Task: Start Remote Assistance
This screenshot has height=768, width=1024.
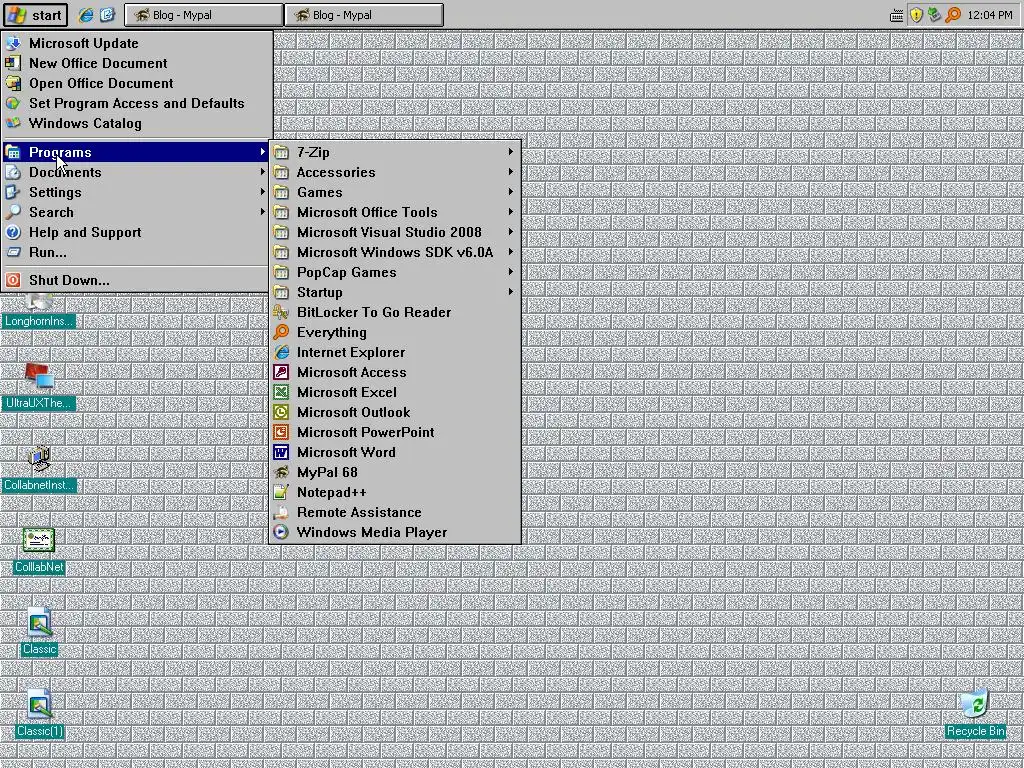Action: [394, 512]
